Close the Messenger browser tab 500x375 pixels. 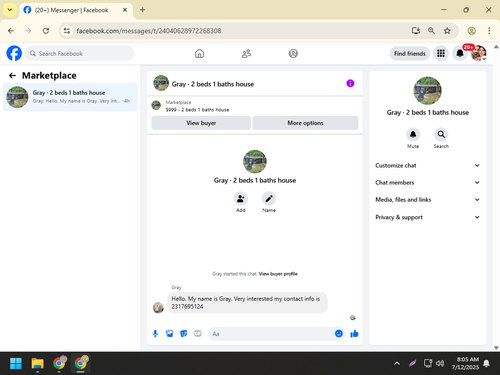(x=125, y=10)
